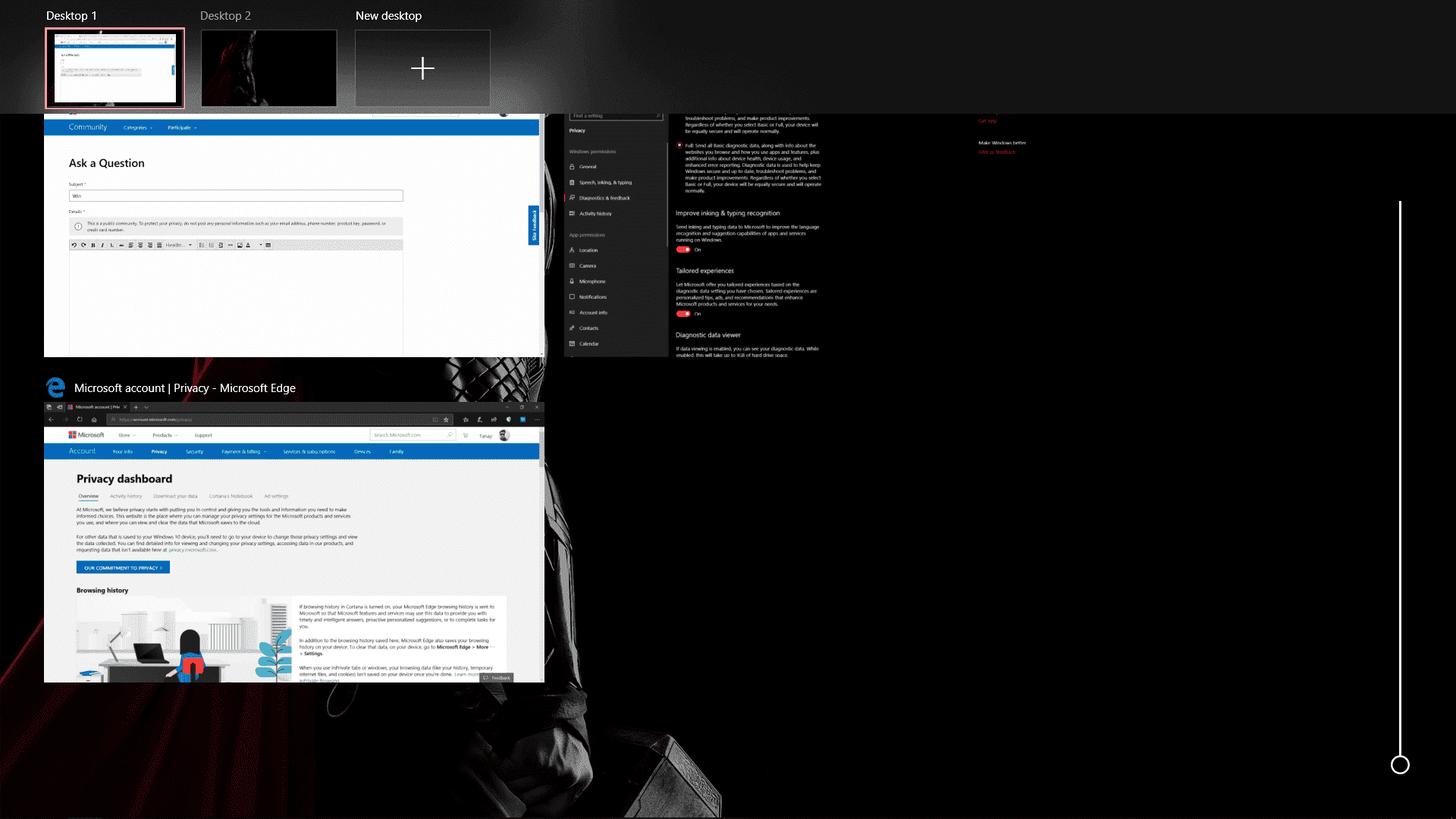Toggle Improve inking & typing recognition switch
Viewport: 1456px width, 819px height.
[683, 249]
